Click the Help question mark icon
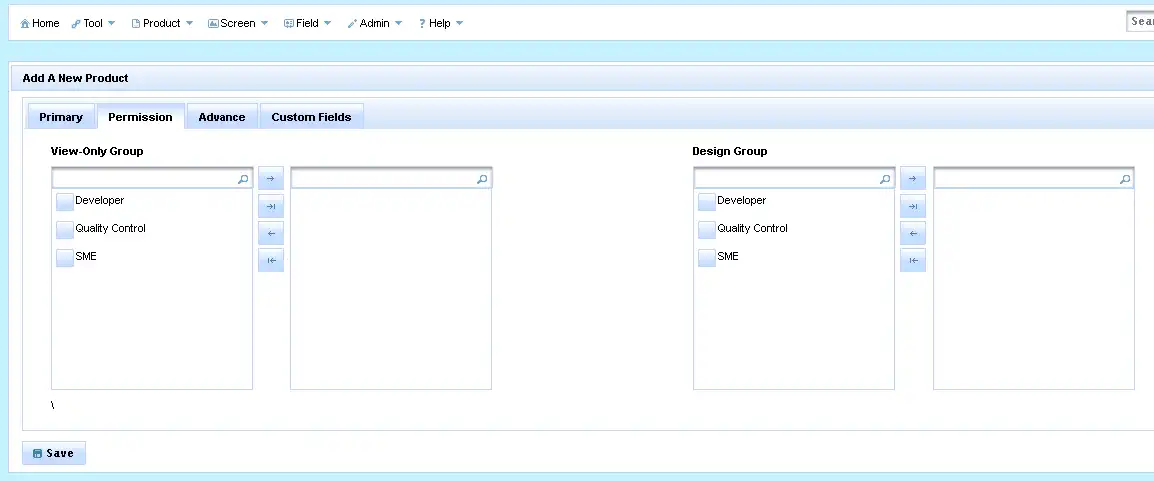The image size is (1154, 481). click(x=422, y=24)
